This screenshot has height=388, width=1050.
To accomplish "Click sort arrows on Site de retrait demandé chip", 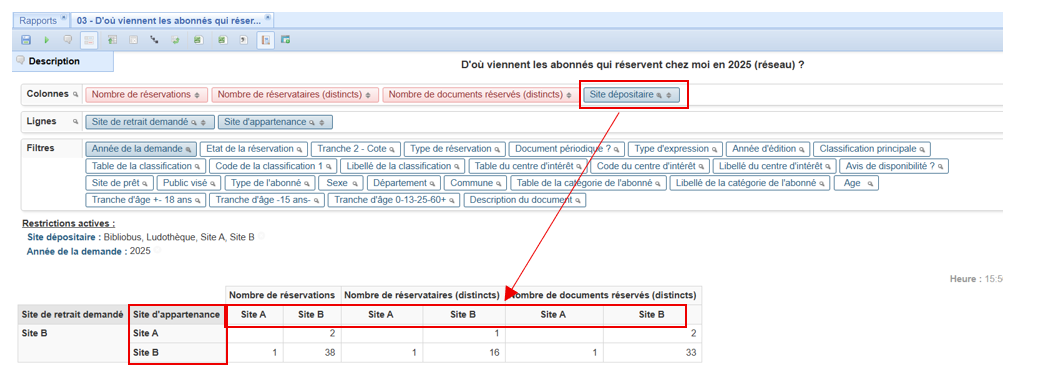I will [x=204, y=123].
